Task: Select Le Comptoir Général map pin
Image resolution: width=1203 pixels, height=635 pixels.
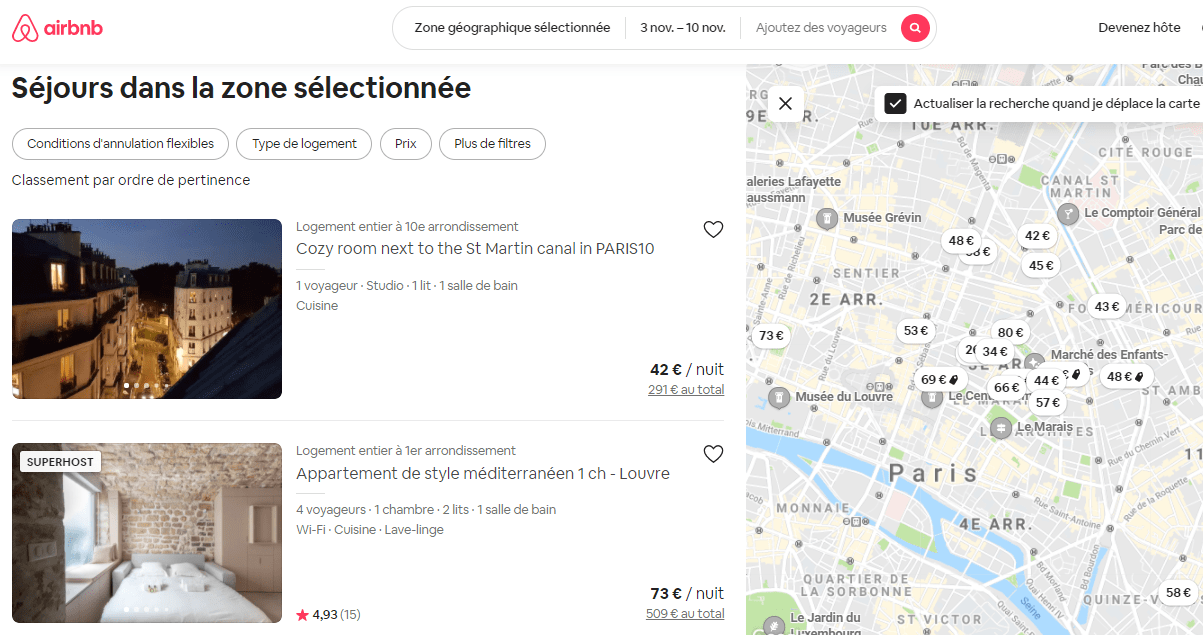Action: 1068,213
